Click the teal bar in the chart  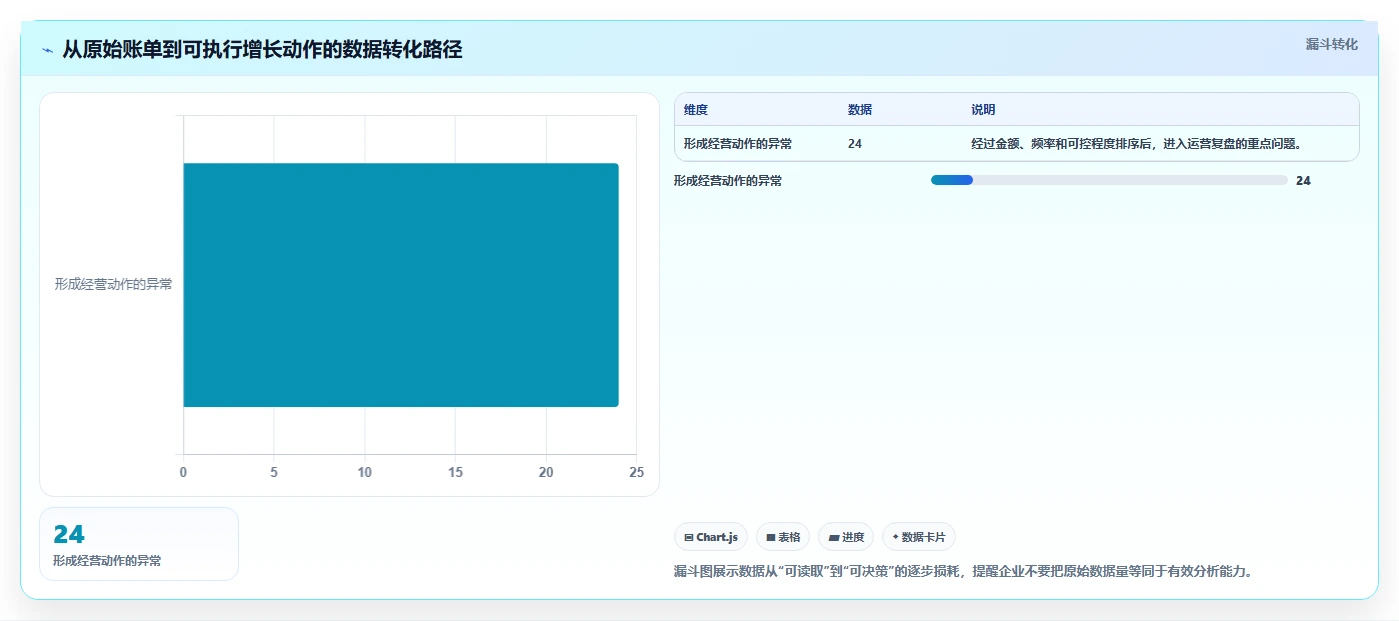click(401, 285)
